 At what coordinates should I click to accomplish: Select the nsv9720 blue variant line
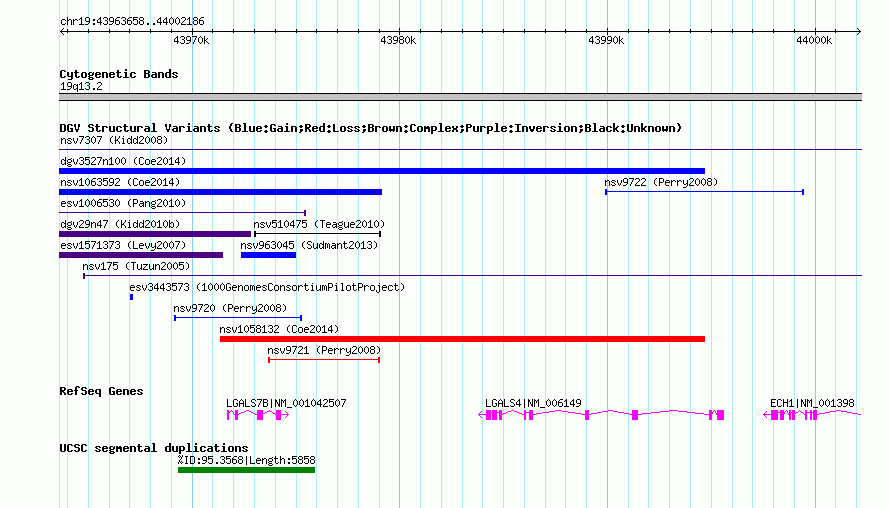(238, 318)
